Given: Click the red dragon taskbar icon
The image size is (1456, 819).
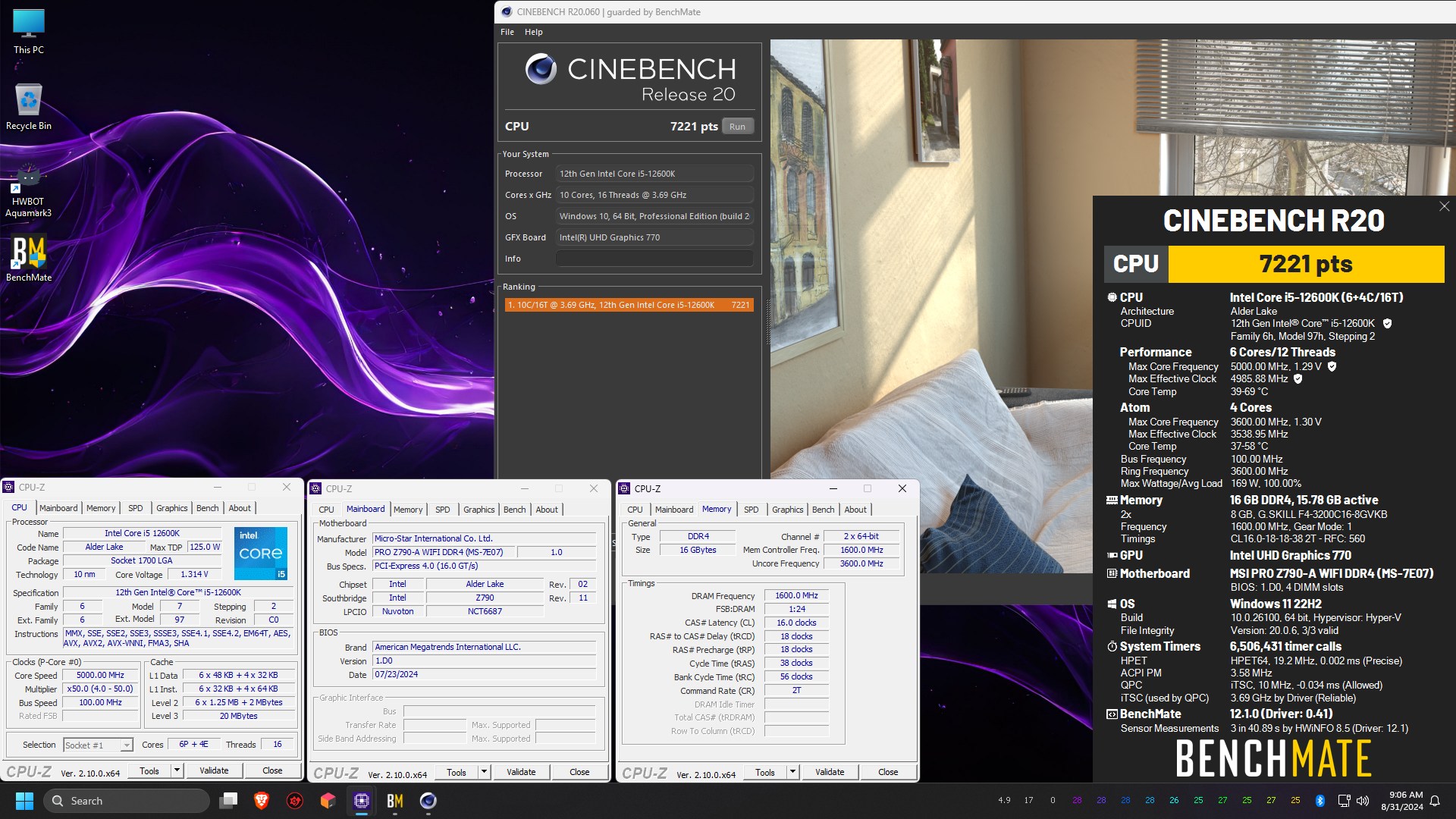Looking at the screenshot, I should point(295,801).
